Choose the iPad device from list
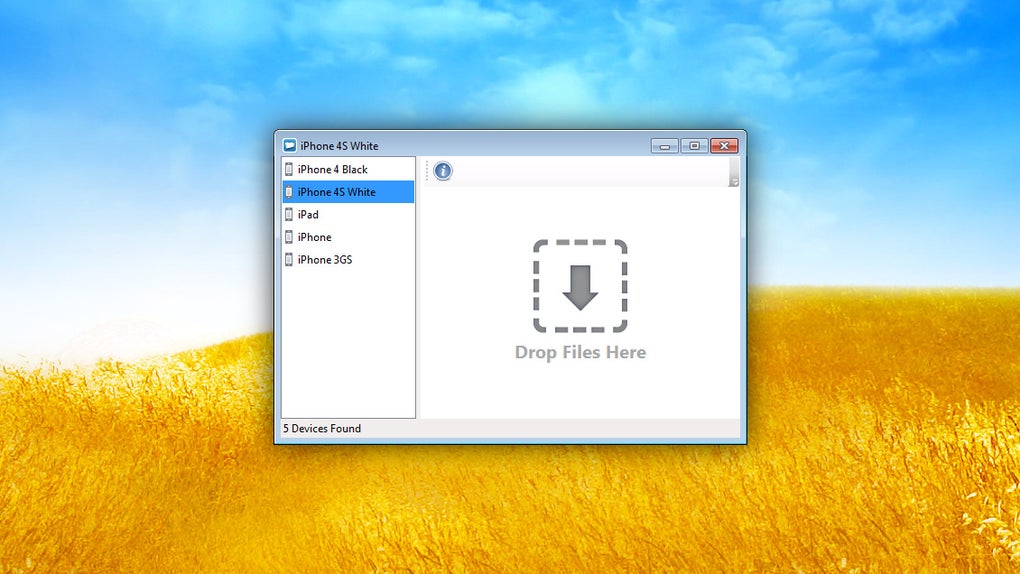This screenshot has height=574, width=1020. pos(348,214)
